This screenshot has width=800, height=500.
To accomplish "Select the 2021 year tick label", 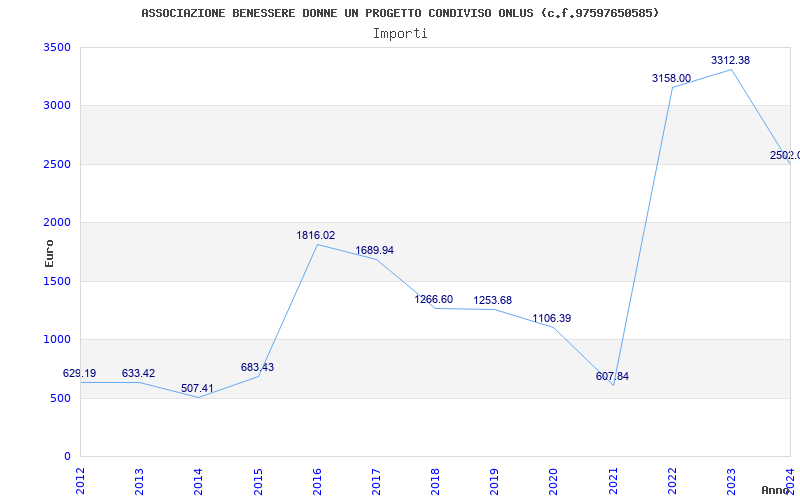I will 613,478.
